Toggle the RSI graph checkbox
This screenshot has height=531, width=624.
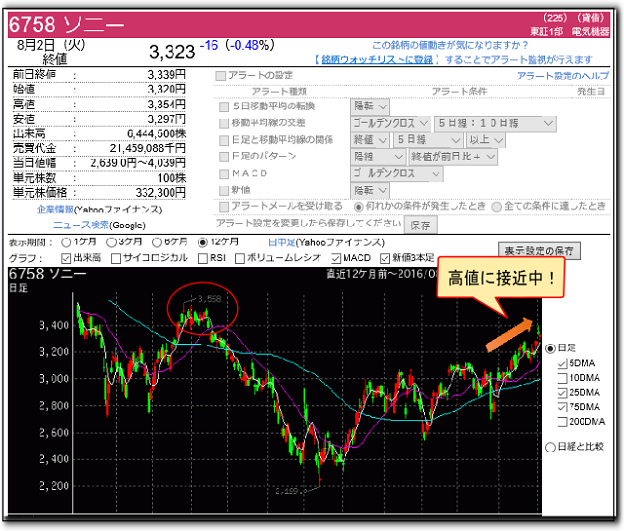click(203, 258)
